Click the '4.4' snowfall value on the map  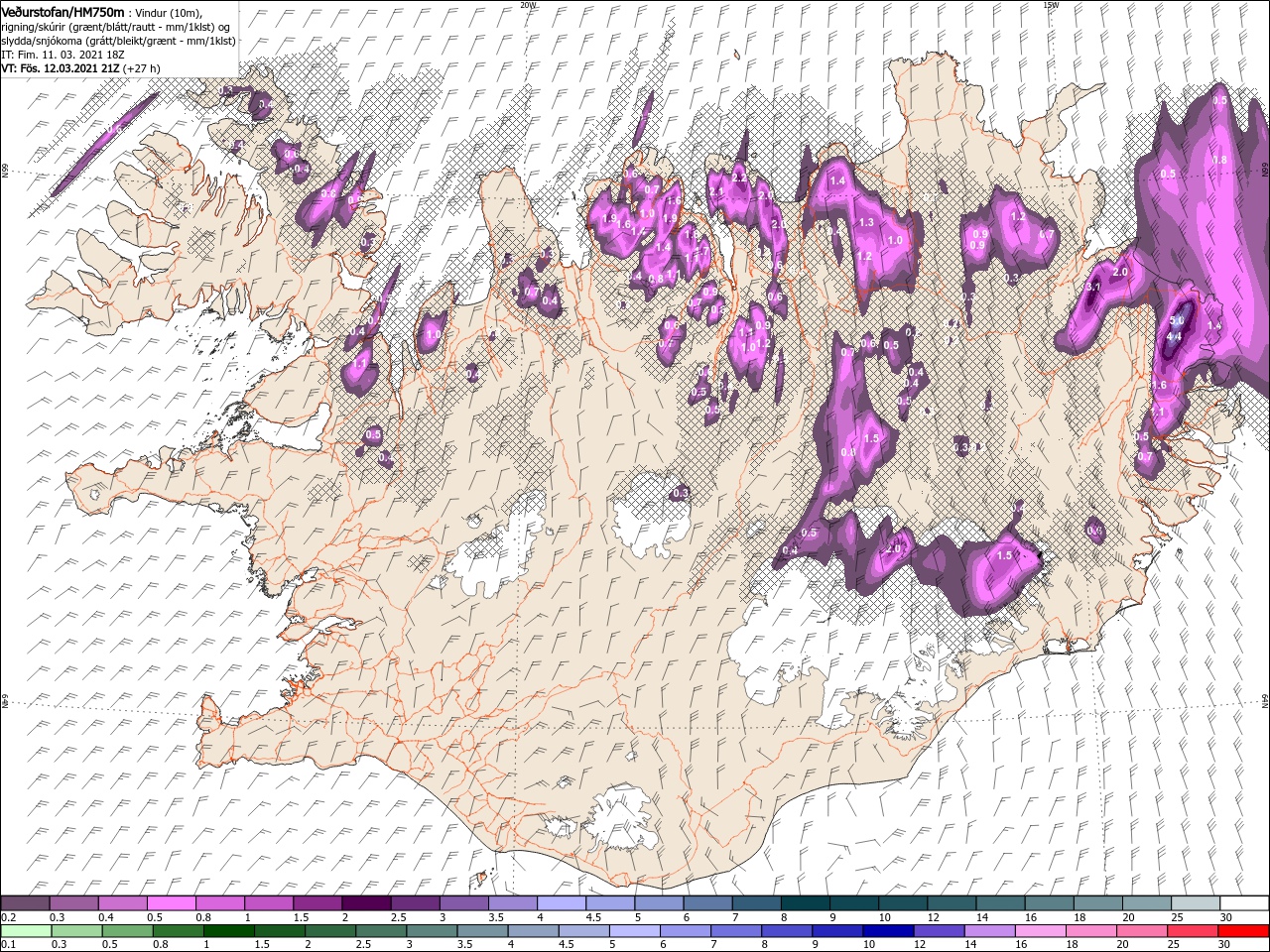1175,336
